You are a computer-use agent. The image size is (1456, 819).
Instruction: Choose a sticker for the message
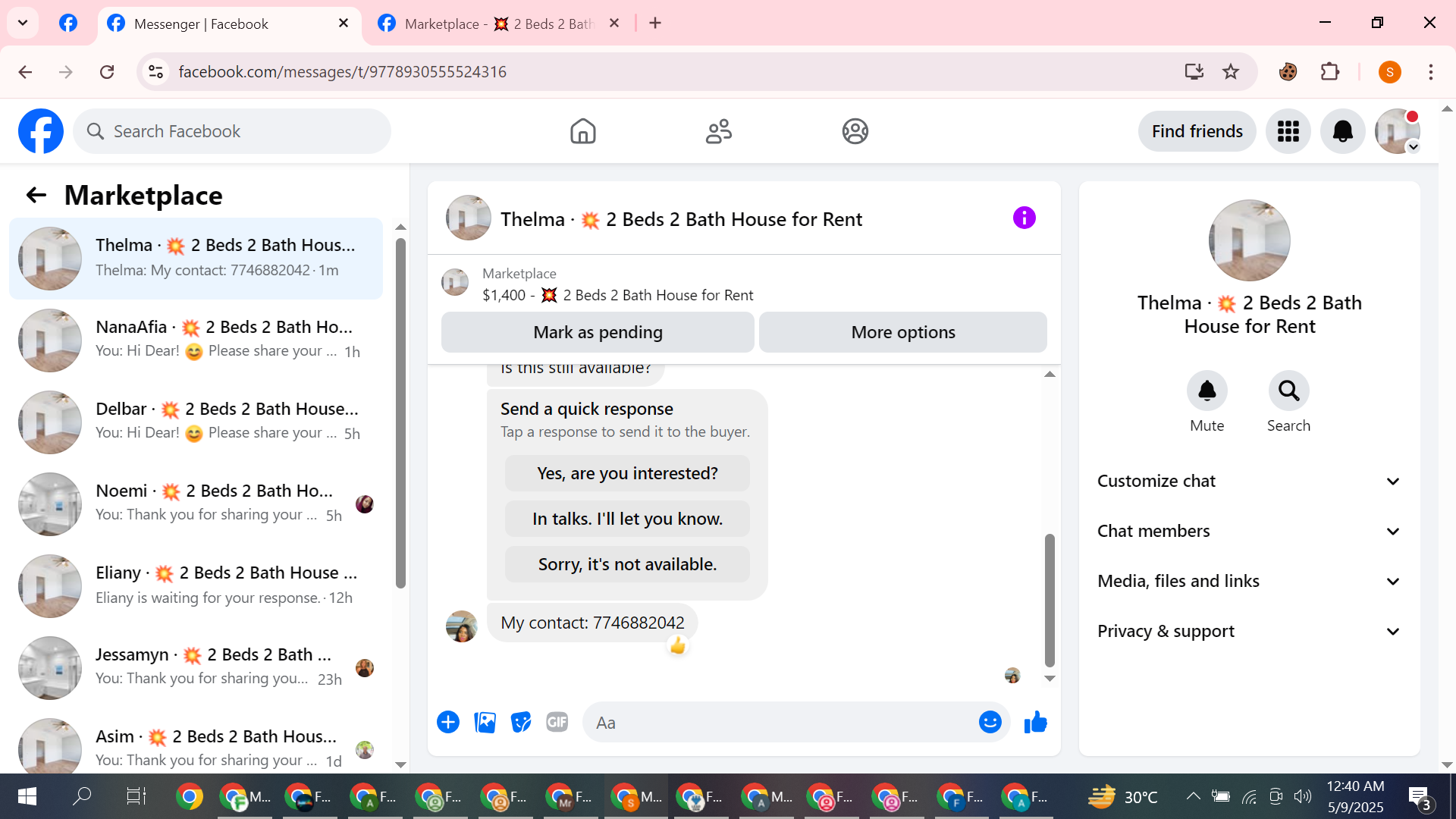(521, 722)
